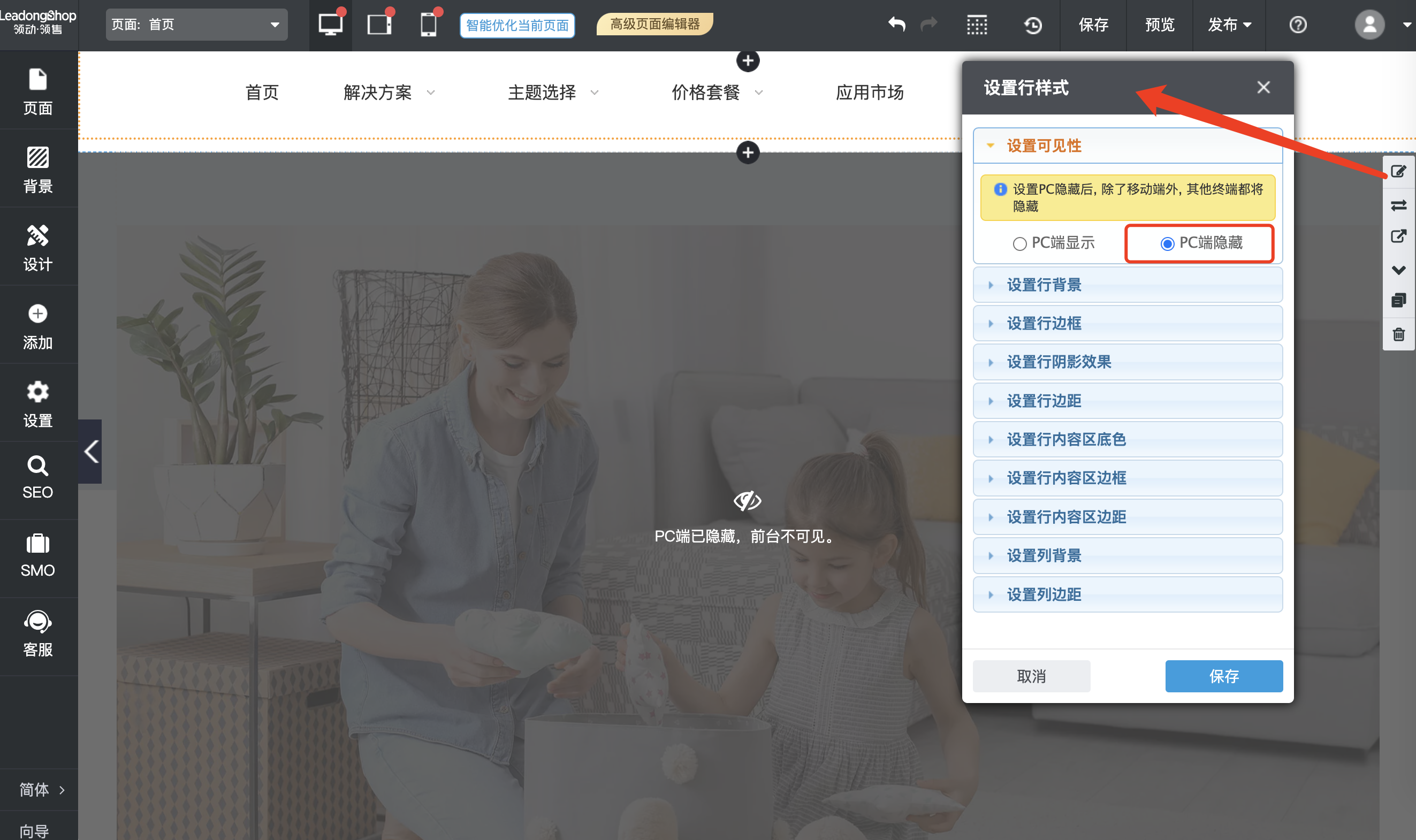Screen dimensions: 1416x840
Task: Click the 智能优化当前页面 button
Action: 517,25
